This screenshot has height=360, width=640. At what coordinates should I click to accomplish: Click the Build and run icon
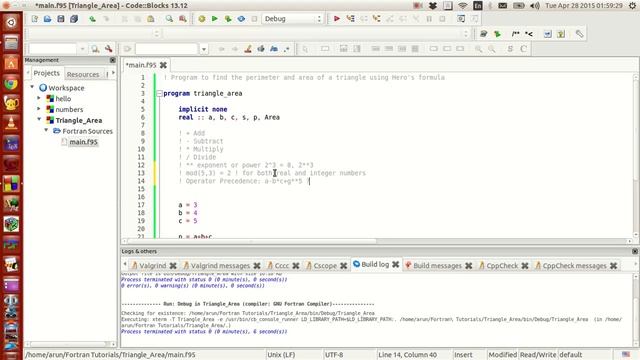tap(228, 19)
